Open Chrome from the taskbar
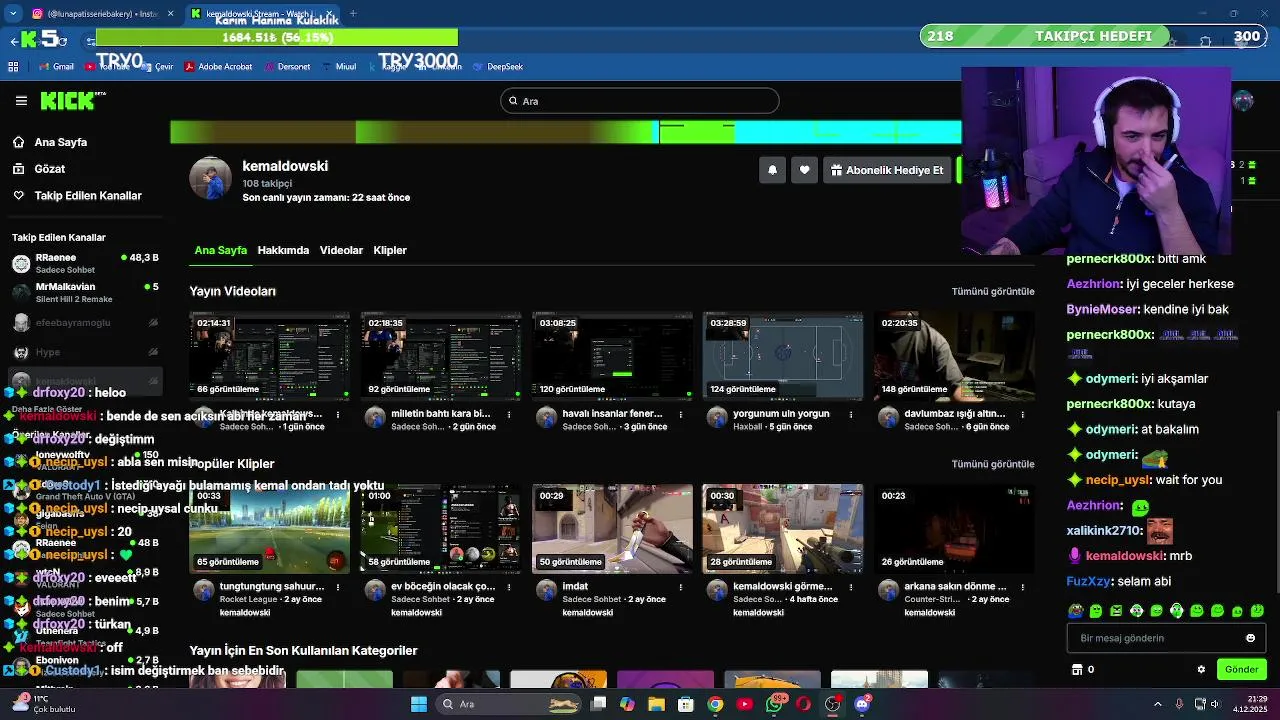Image resolution: width=1280 pixels, height=720 pixels. [x=715, y=704]
